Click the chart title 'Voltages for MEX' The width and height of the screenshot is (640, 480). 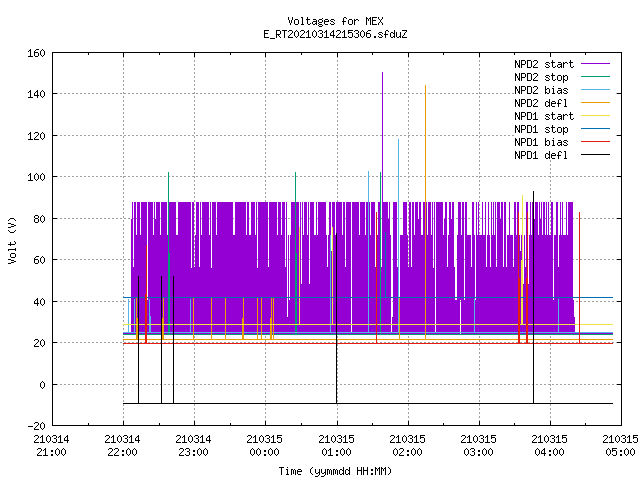pyautogui.click(x=335, y=21)
